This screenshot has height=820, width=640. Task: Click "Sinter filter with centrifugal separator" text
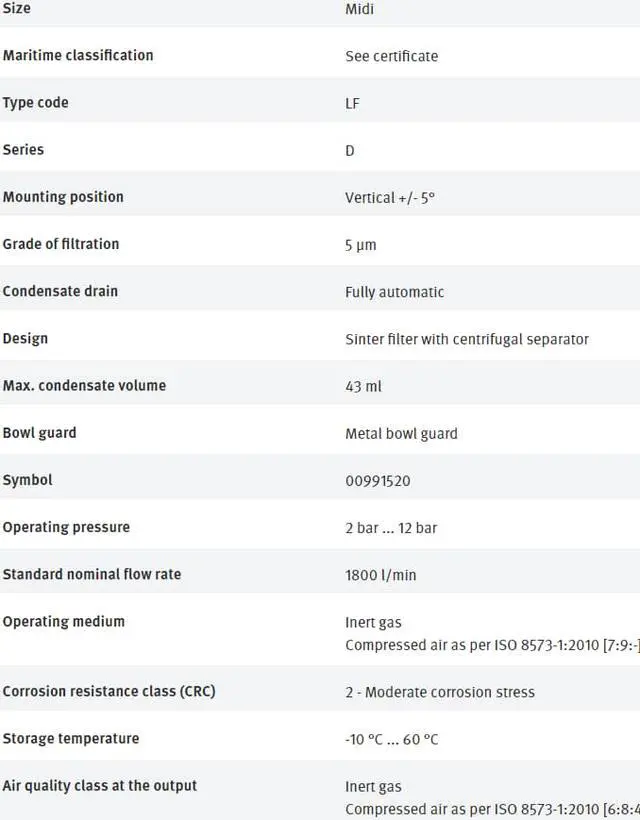click(467, 339)
